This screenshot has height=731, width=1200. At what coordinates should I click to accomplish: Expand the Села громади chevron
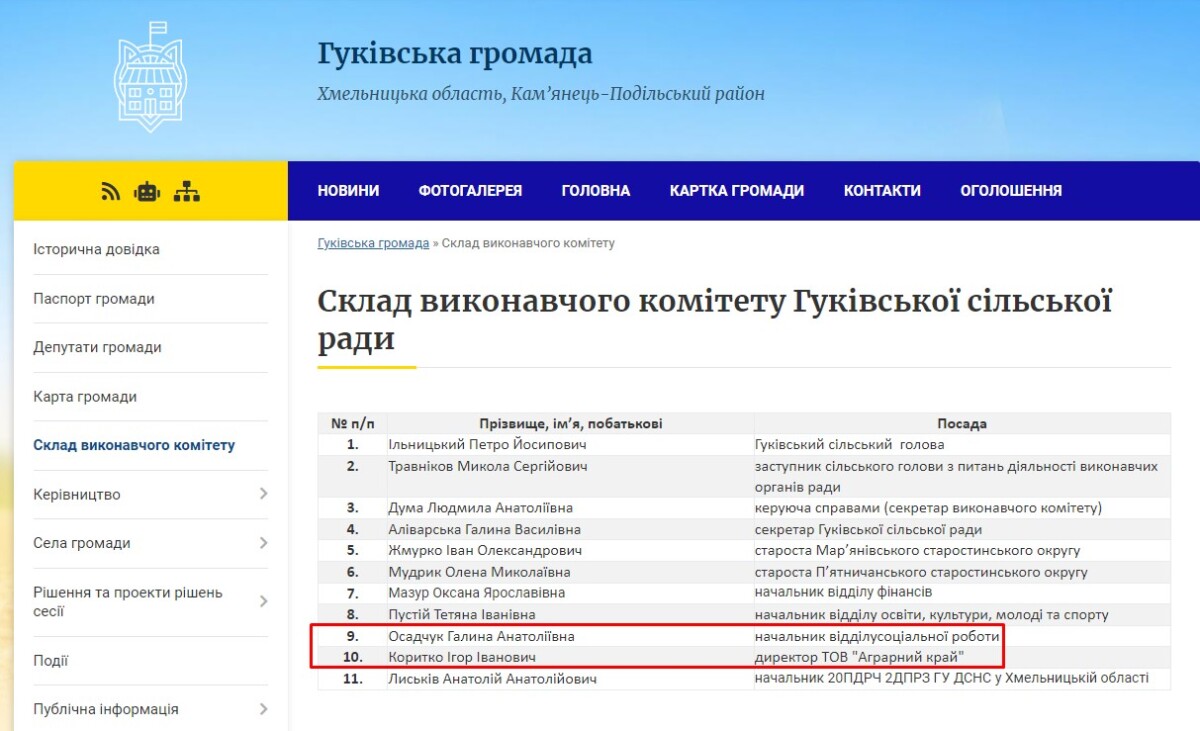[263, 543]
